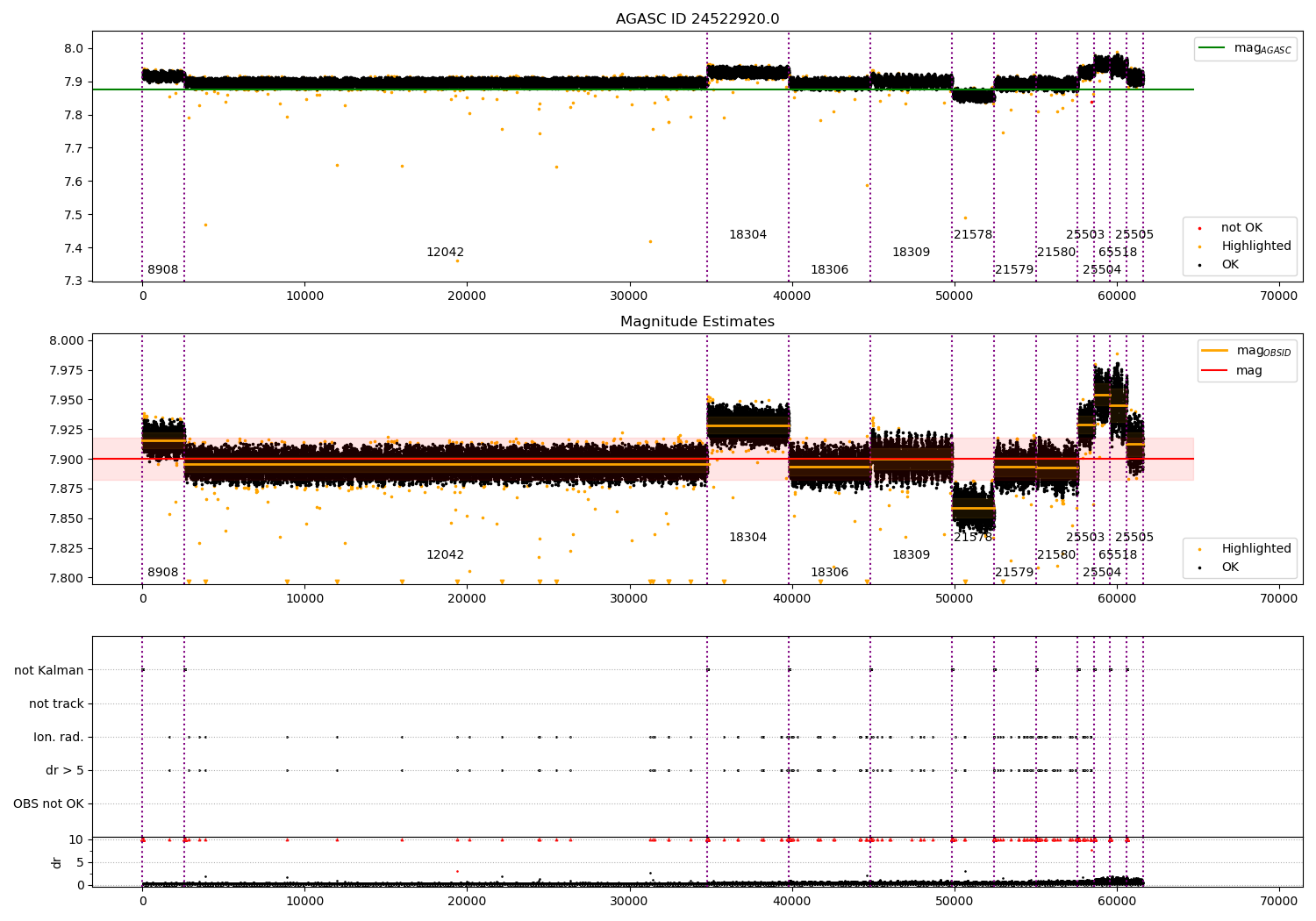Viewport: 1316px width, 921px height.
Task: Click obsid label 25505 in Magnitude Estimates plot
Action: pos(1134,538)
